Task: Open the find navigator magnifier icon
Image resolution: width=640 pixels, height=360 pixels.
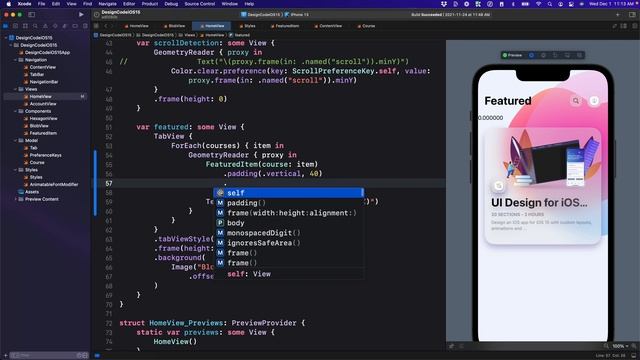Action: click(x=35, y=26)
